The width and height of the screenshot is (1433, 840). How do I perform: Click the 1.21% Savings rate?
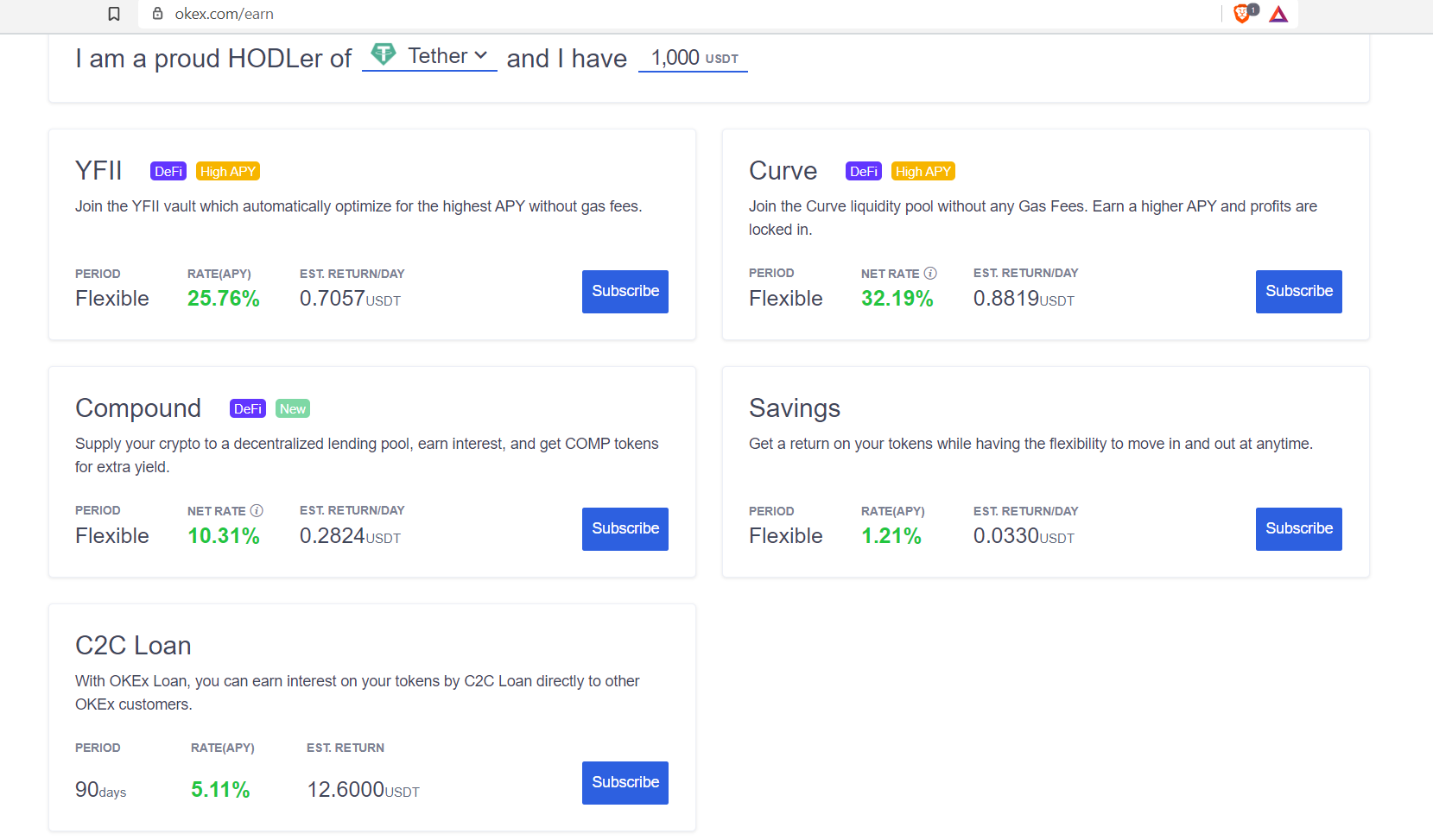point(891,536)
